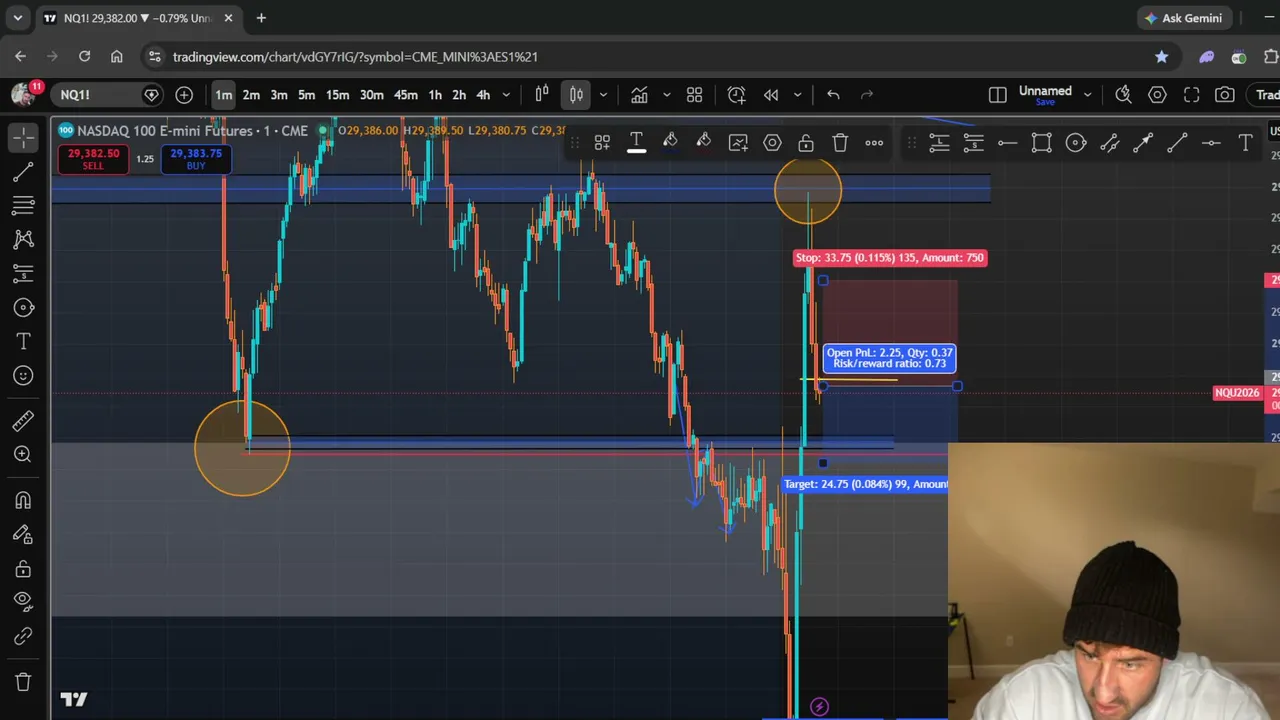The height and width of the screenshot is (720, 1280).
Task: Activate the zoom in tool
Action: click(x=24, y=455)
